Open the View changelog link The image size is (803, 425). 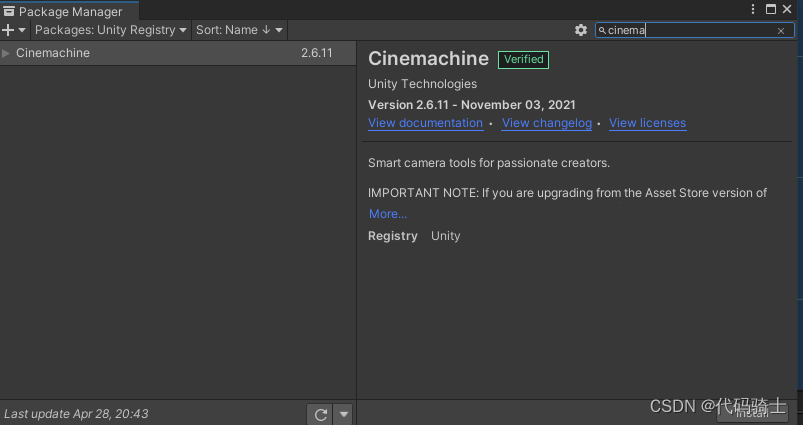[547, 123]
